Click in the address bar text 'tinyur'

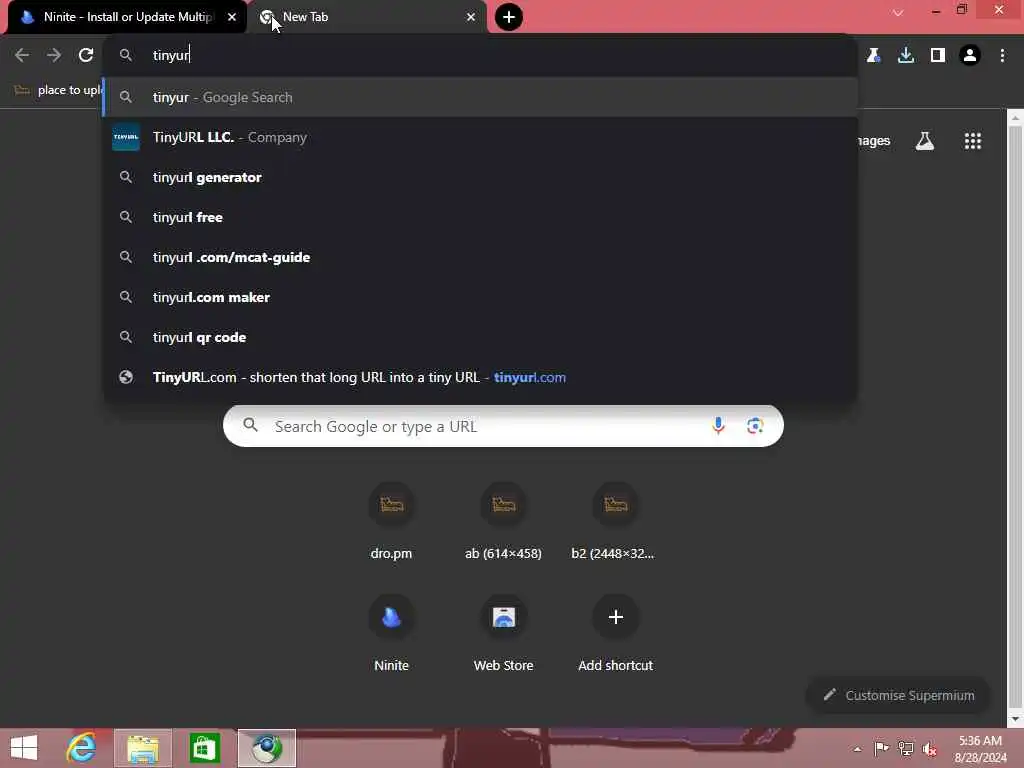(x=171, y=56)
